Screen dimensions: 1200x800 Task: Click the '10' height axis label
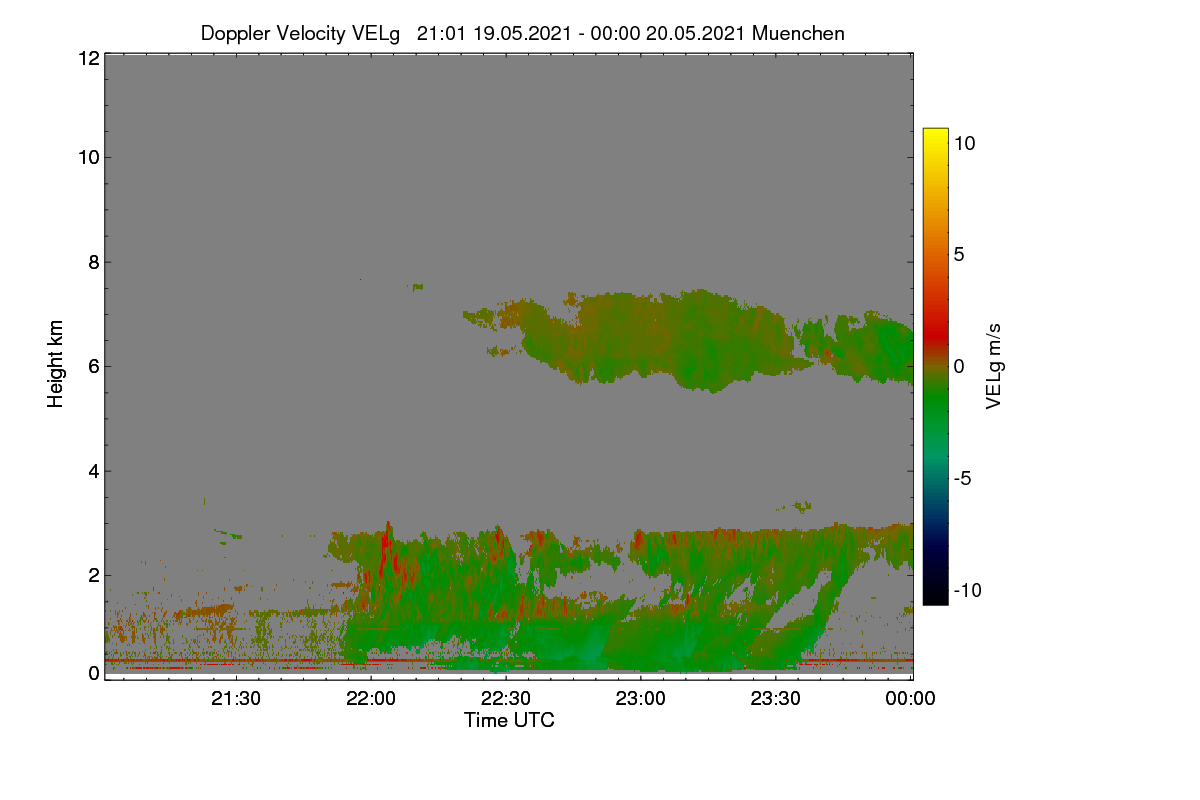click(x=88, y=157)
